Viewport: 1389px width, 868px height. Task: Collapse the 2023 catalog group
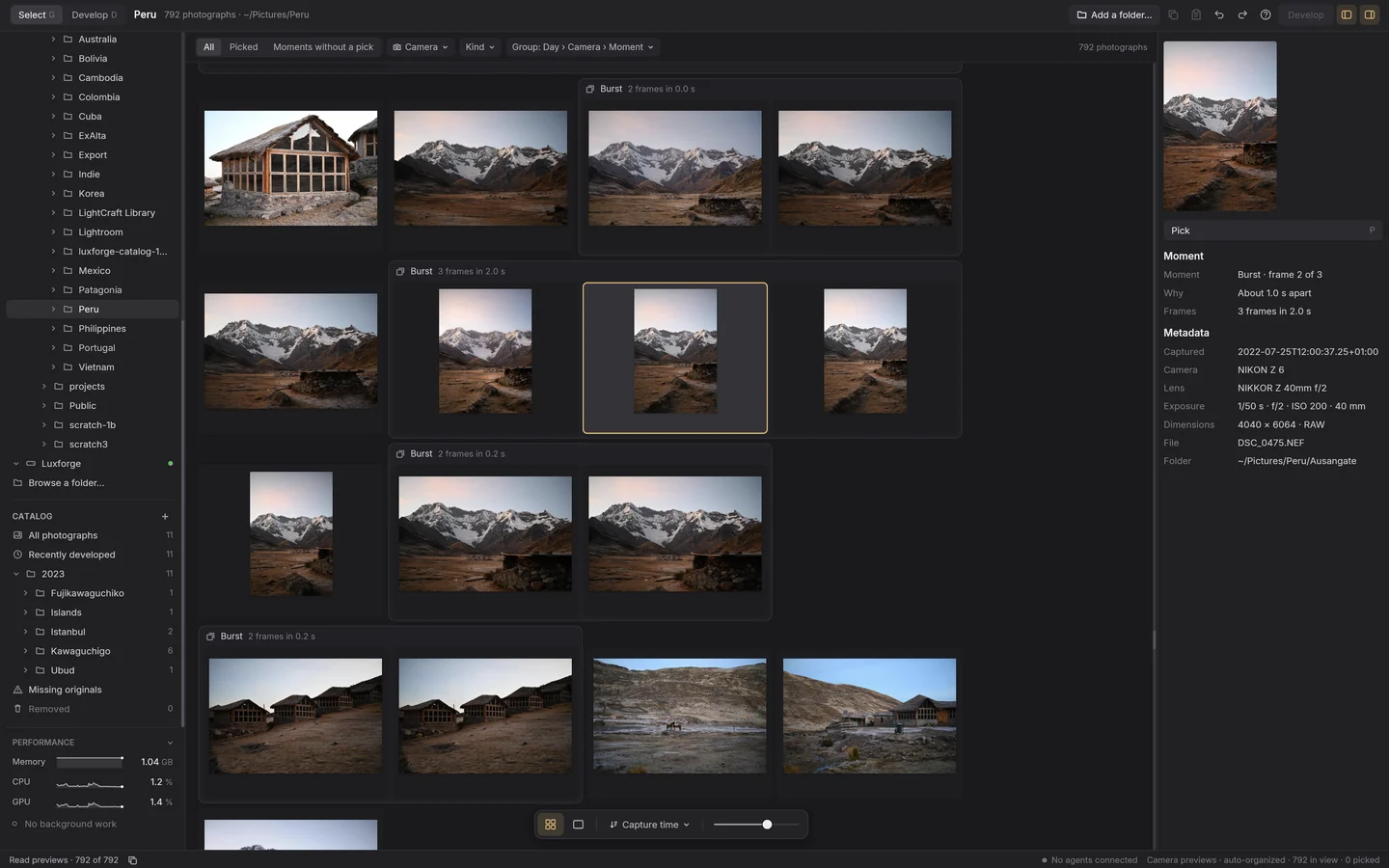coord(16,574)
